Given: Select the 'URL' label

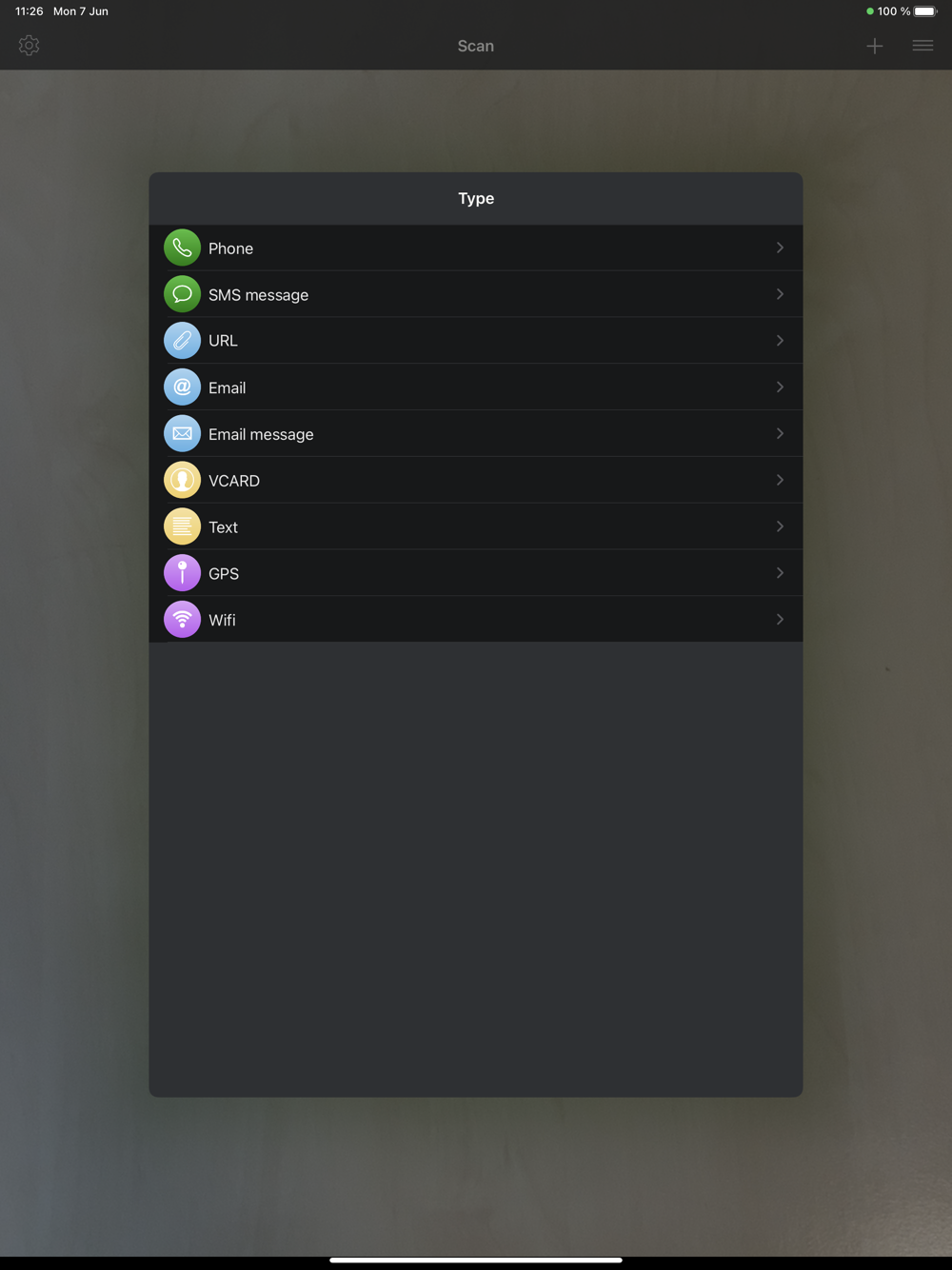Looking at the screenshot, I should point(223,341).
